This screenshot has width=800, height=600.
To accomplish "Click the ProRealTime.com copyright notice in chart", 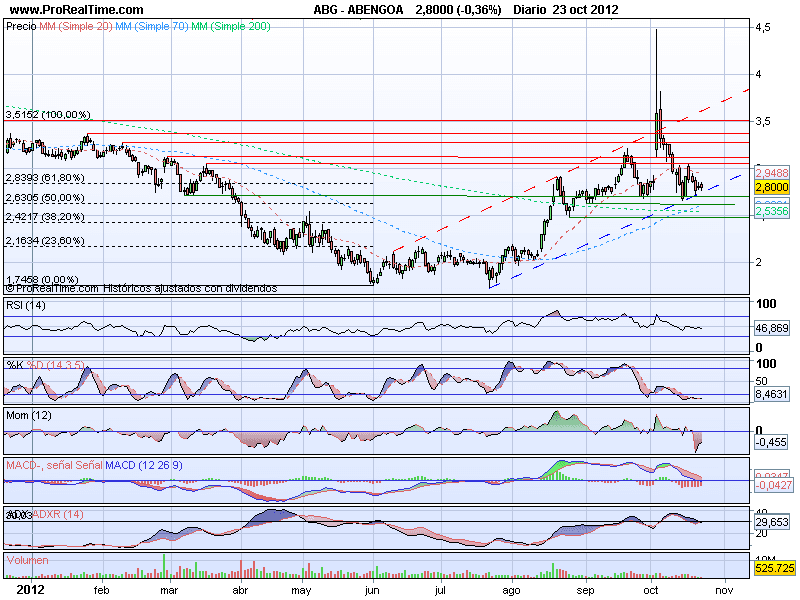I will pyautogui.click(x=141, y=288).
